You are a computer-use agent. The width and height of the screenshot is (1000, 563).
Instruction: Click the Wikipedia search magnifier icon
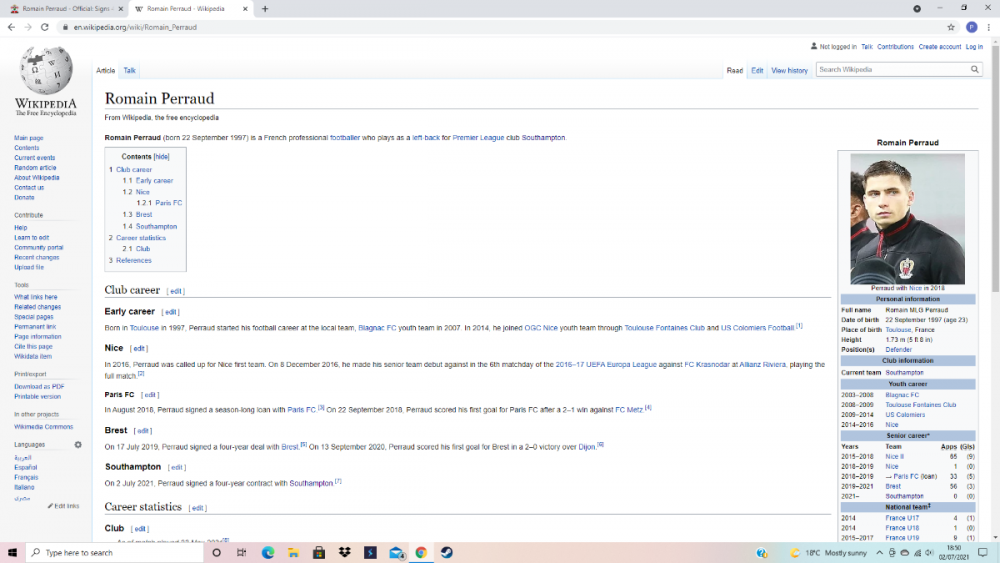(x=975, y=70)
